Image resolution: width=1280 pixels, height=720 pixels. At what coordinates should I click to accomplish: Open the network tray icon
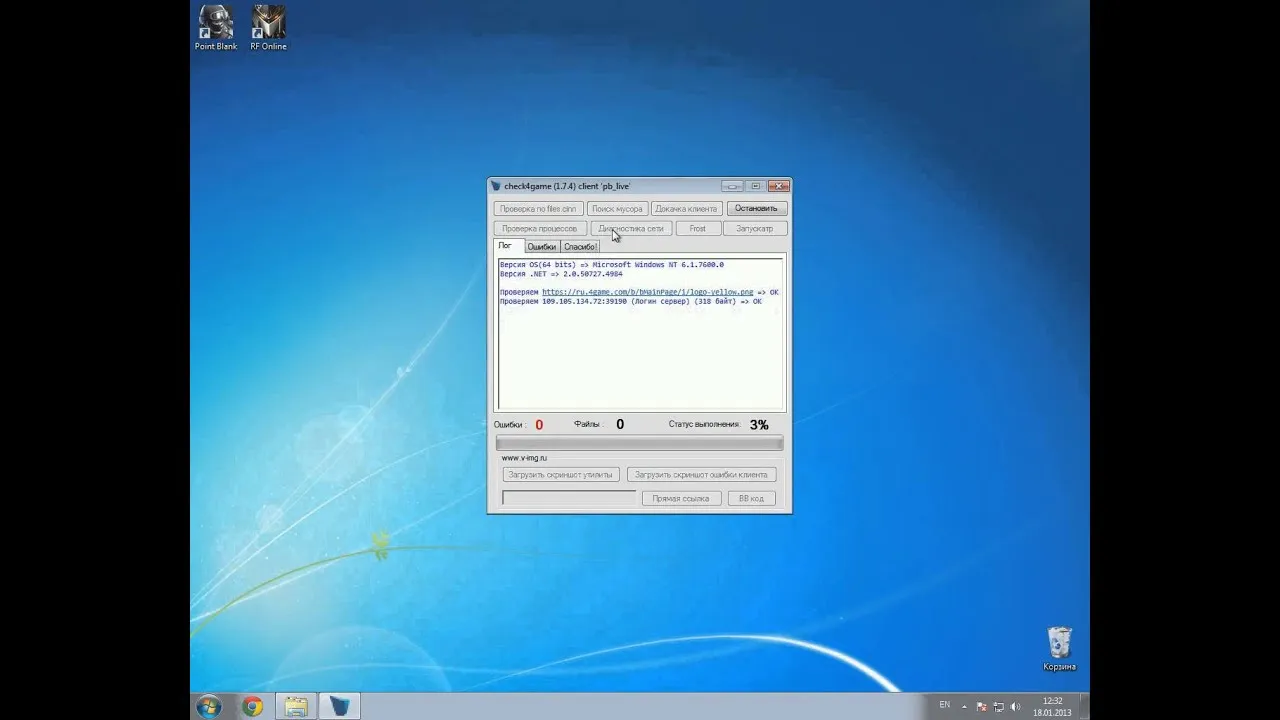(998, 707)
